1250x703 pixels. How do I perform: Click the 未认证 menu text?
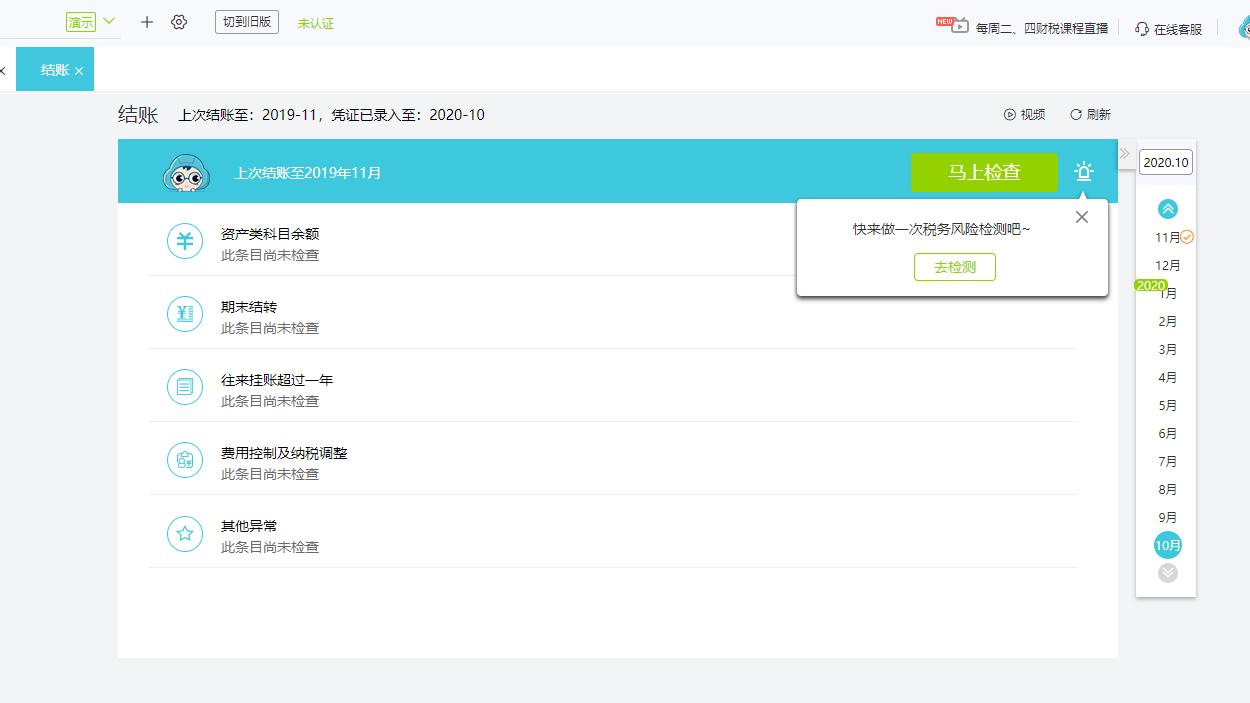click(316, 22)
